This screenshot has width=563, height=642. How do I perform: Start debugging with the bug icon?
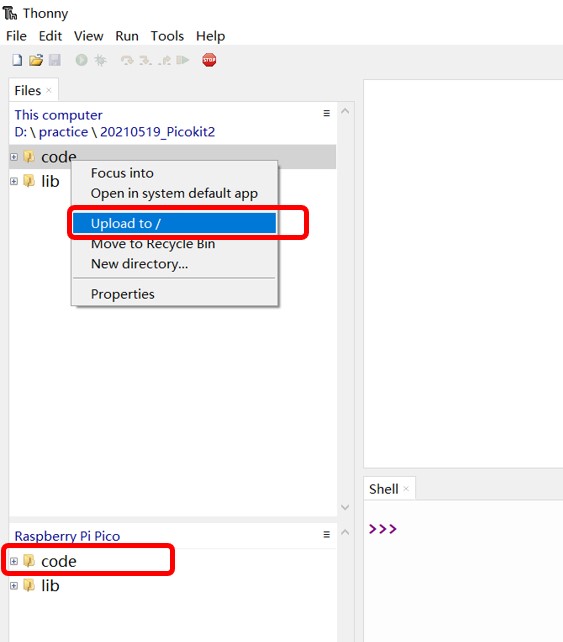pos(100,60)
